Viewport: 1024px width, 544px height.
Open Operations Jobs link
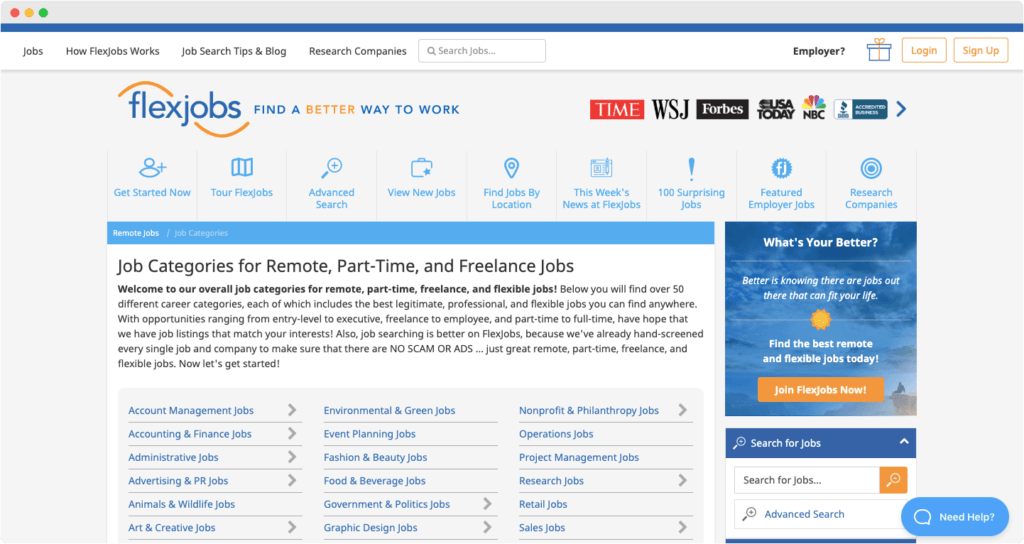tap(556, 434)
